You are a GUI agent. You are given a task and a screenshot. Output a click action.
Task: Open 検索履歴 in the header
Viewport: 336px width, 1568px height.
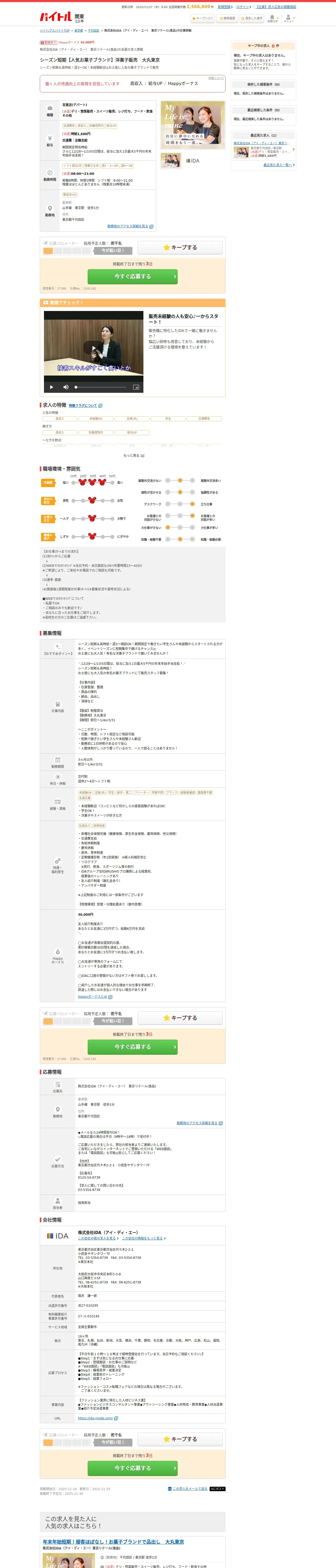click(227, 18)
